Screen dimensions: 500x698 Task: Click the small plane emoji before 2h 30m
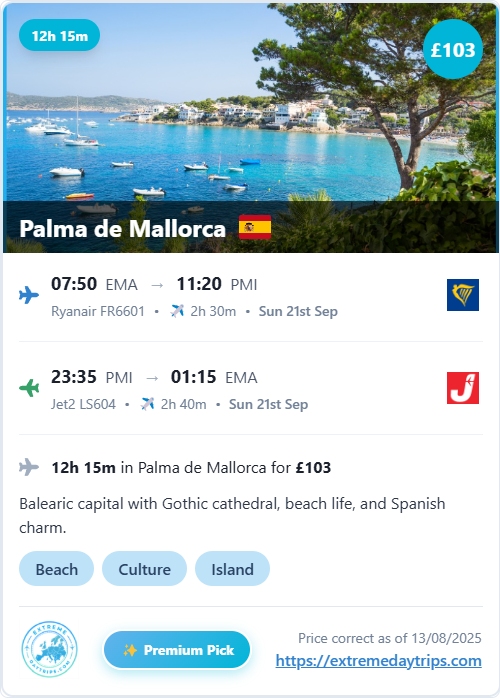(x=177, y=311)
